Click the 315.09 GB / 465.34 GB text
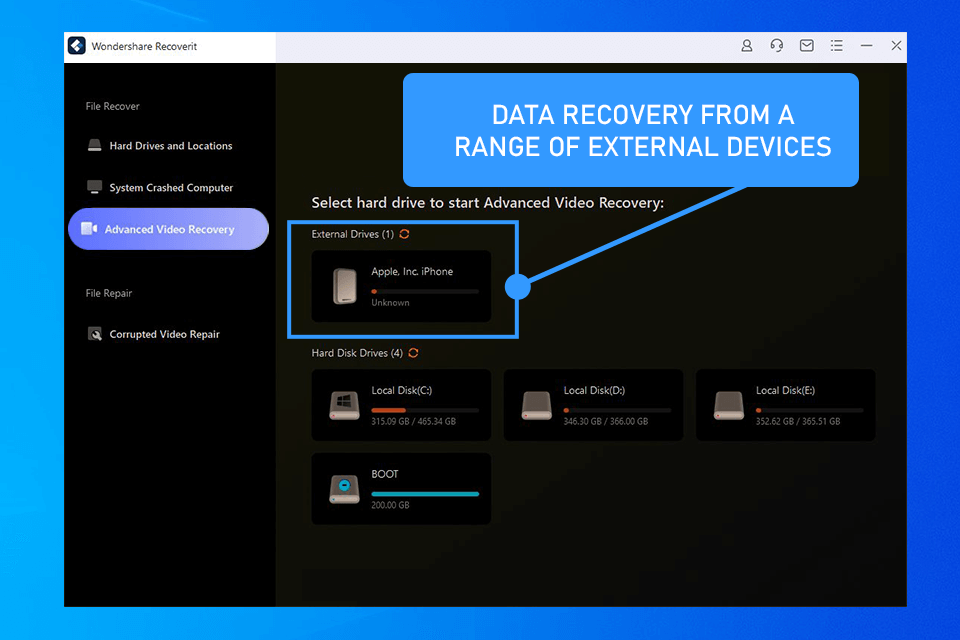The height and width of the screenshot is (640, 960). pyautogui.click(x=413, y=421)
